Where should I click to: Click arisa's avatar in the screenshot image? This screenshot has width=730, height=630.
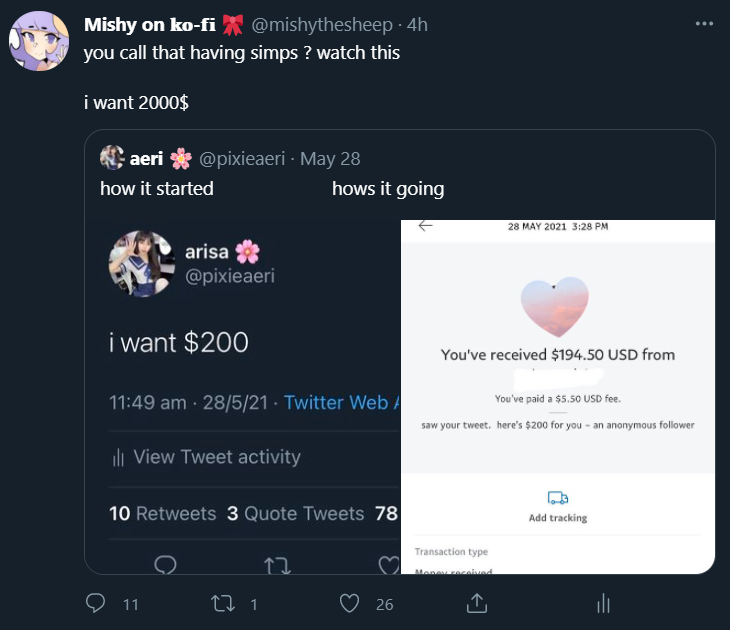point(142,264)
